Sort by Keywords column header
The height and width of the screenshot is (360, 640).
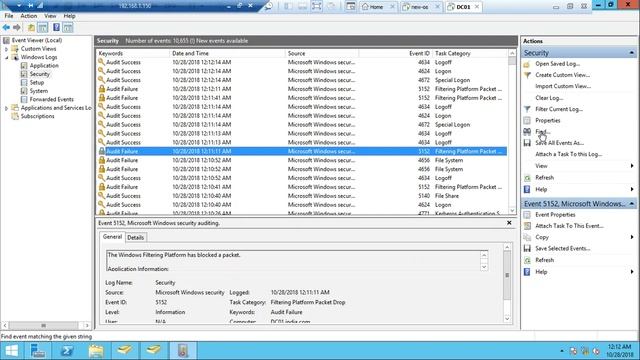[x=133, y=53]
